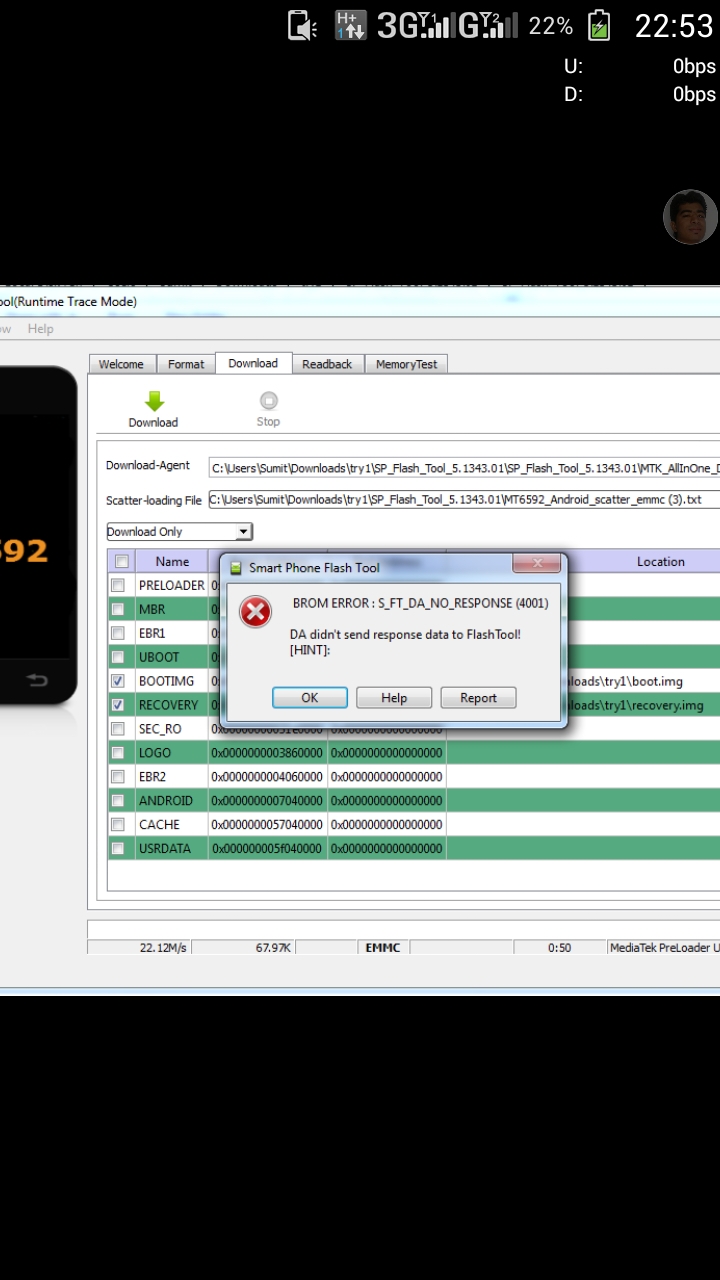Image resolution: width=720 pixels, height=1280 pixels.
Task: Switch to the Format tab
Action: [x=186, y=364]
